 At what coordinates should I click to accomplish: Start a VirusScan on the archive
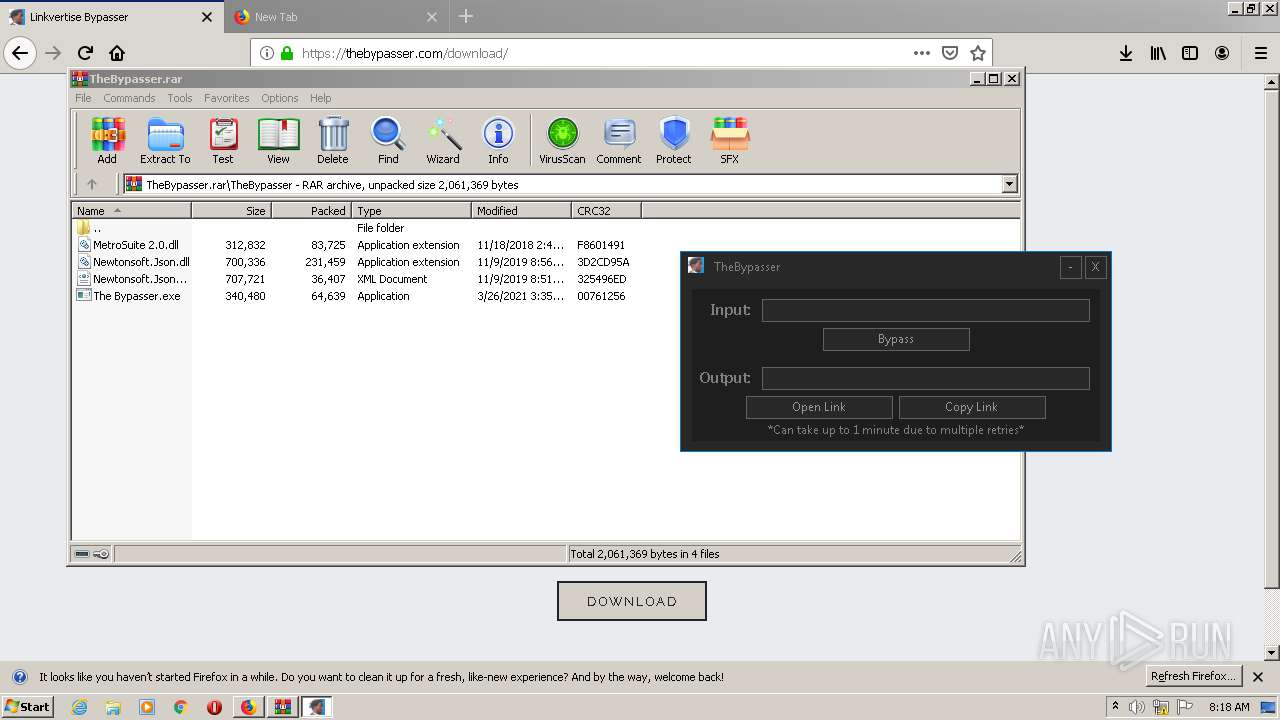(x=562, y=140)
